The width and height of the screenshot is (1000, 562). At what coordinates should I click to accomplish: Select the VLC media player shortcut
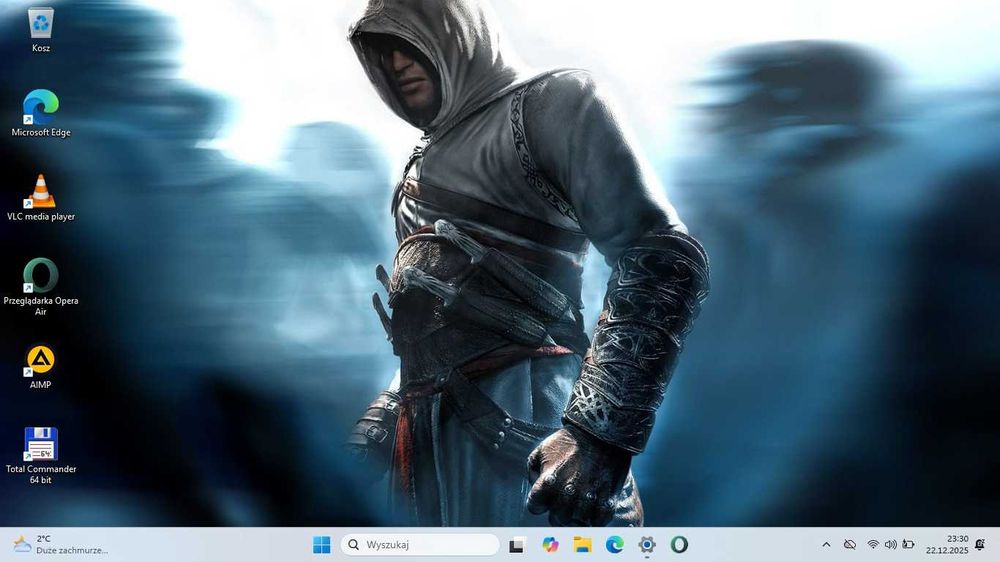[41, 198]
